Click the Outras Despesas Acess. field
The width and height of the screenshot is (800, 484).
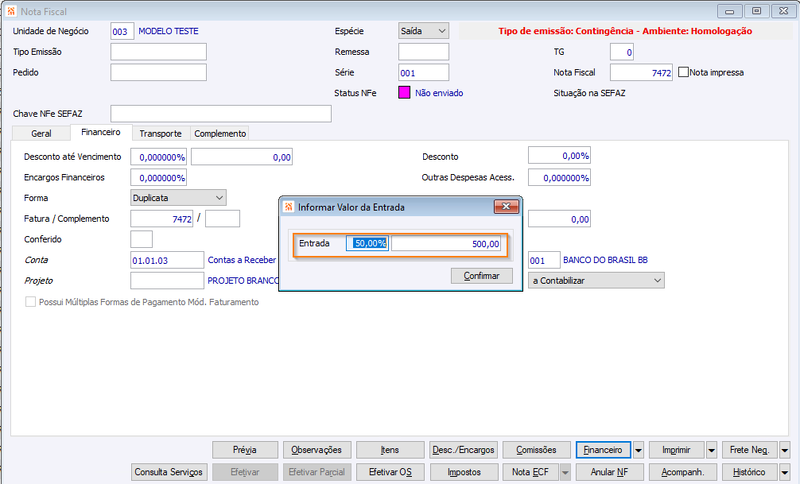560,177
